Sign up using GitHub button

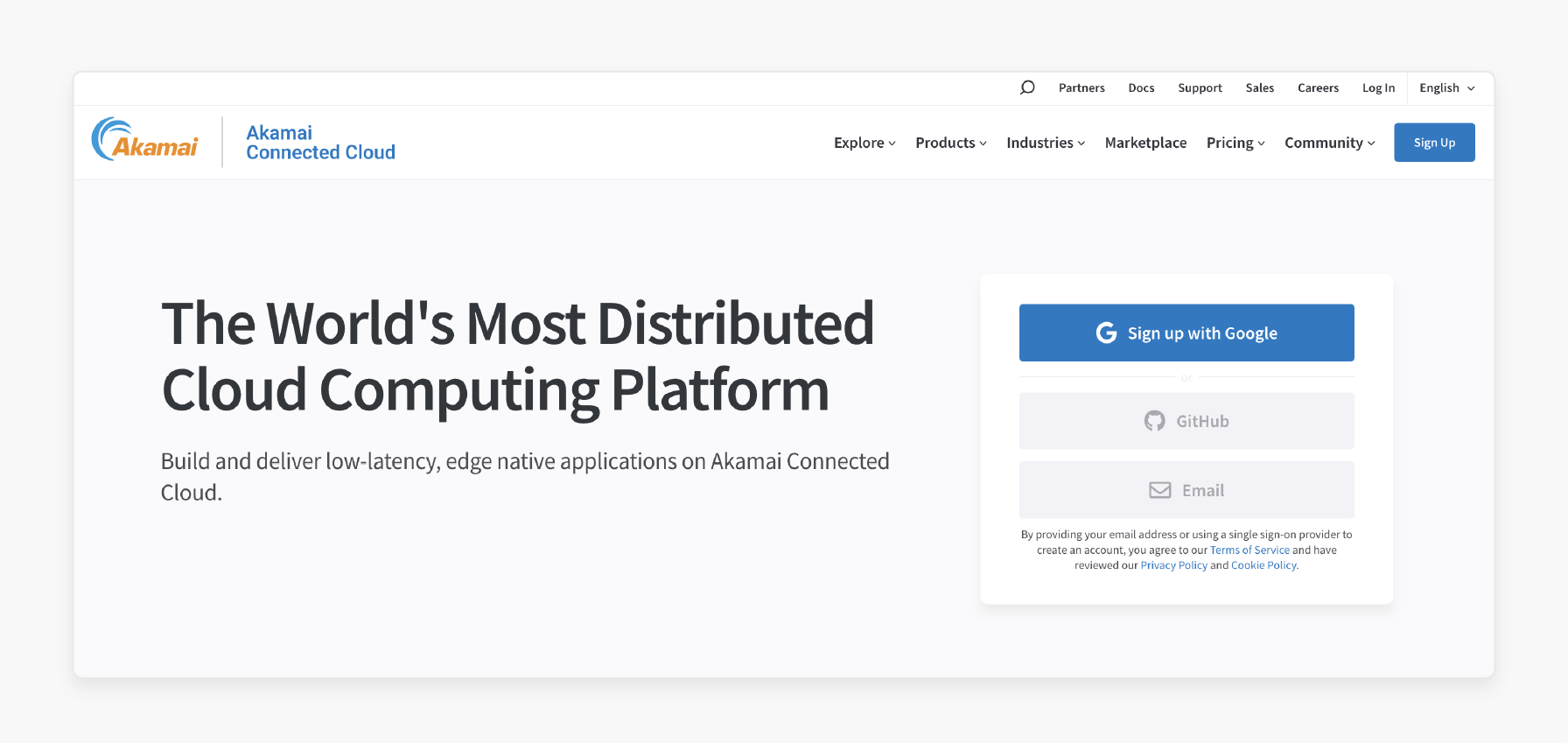(1186, 421)
